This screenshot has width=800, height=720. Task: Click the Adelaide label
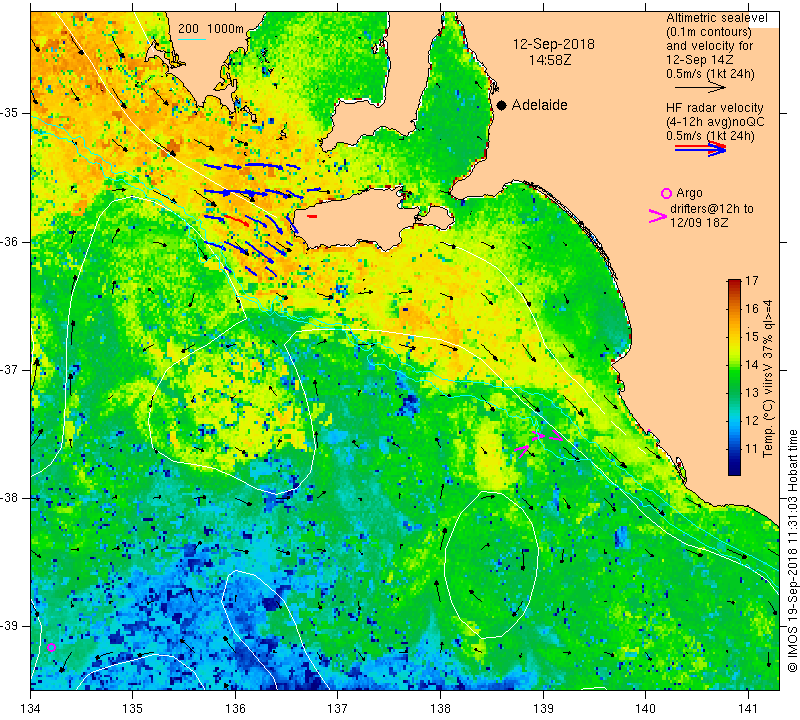[x=539, y=105]
